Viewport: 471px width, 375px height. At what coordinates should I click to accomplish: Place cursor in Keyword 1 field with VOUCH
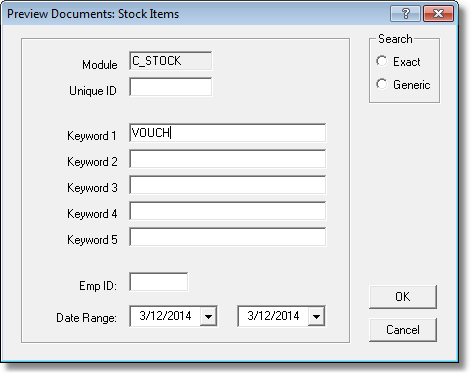tap(227, 133)
